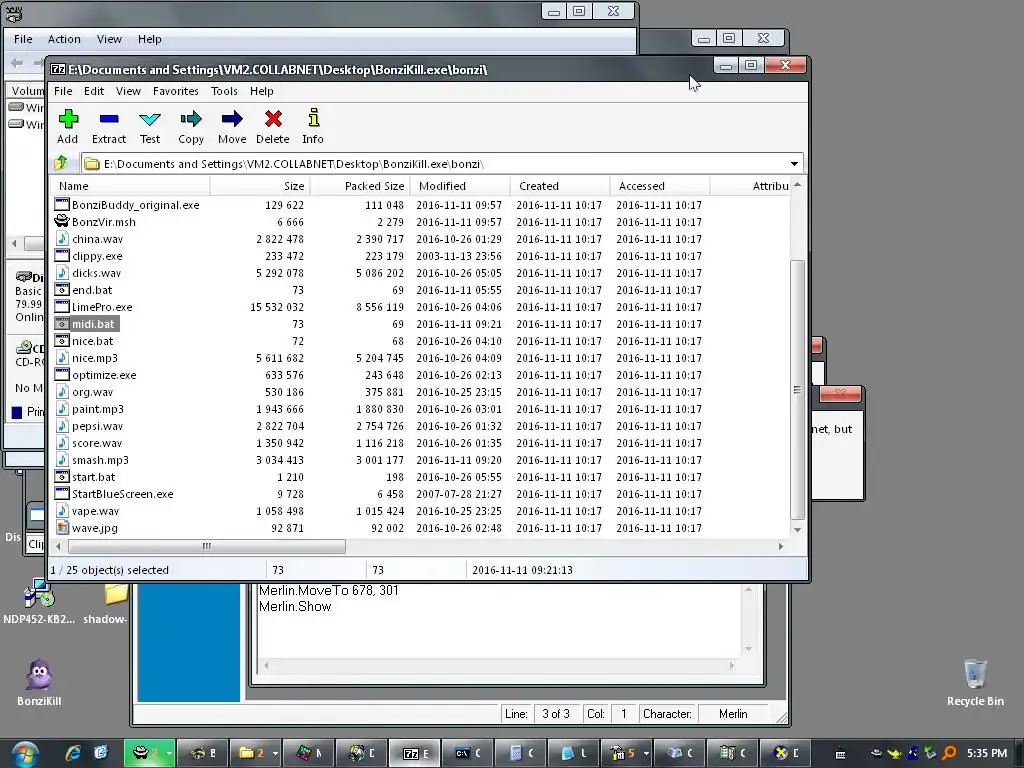Open the File menu in 7-Zip
This screenshot has width=1024, height=768.
click(63, 91)
